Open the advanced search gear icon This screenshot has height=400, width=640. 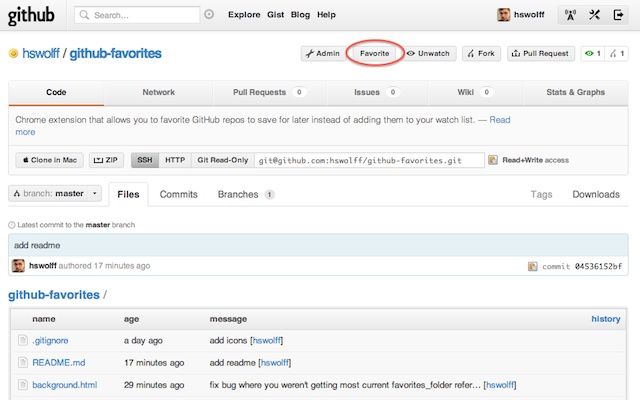[x=209, y=15]
